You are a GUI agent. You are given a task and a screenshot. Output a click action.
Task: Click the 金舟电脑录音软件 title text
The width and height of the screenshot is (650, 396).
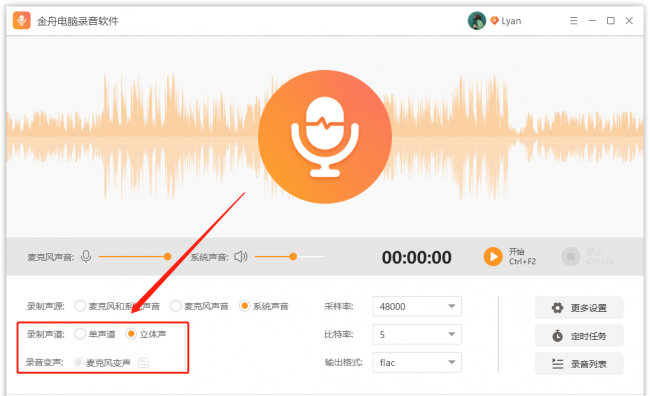[x=78, y=21]
